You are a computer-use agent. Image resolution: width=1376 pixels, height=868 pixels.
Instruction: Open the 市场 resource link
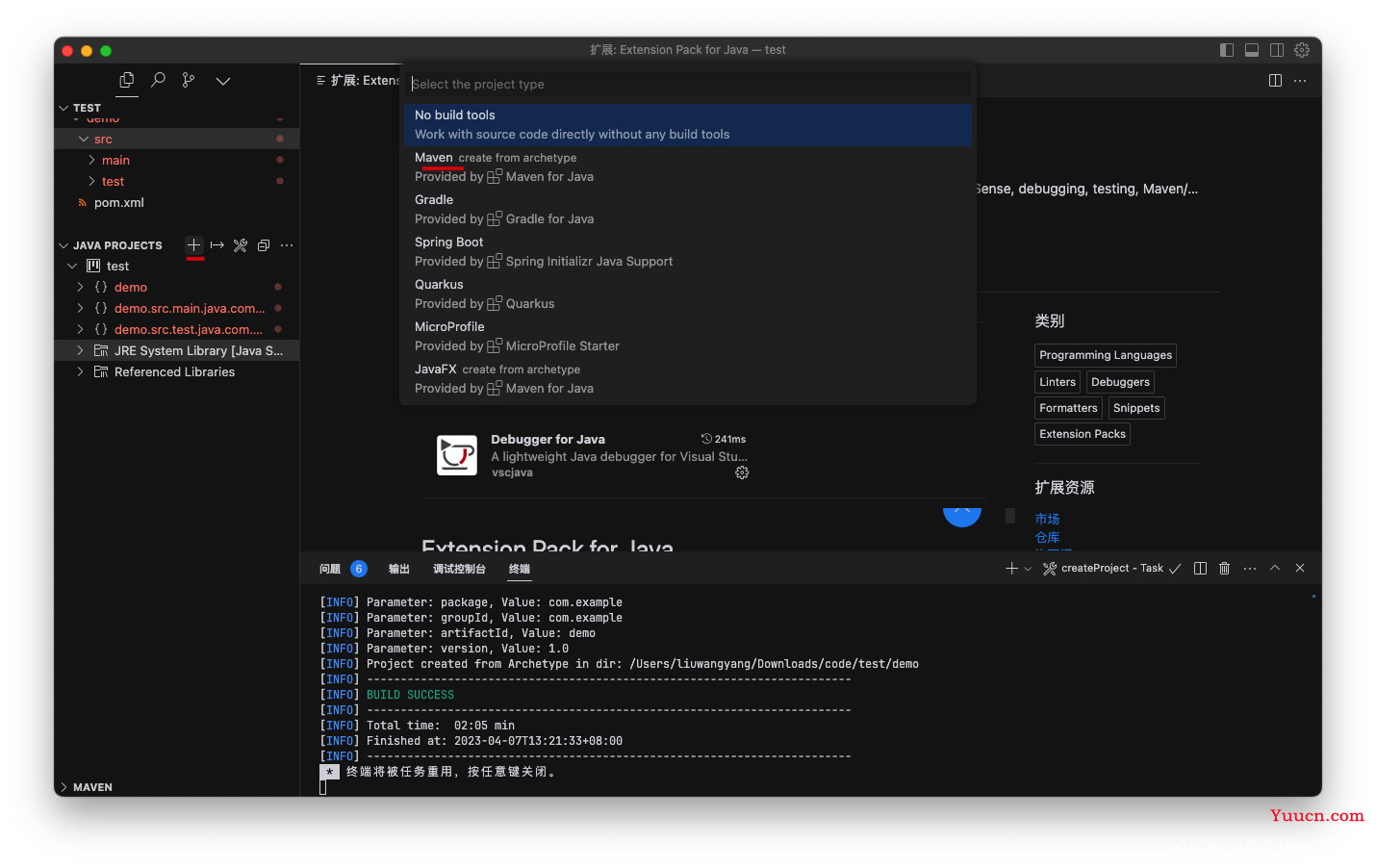point(1047,519)
